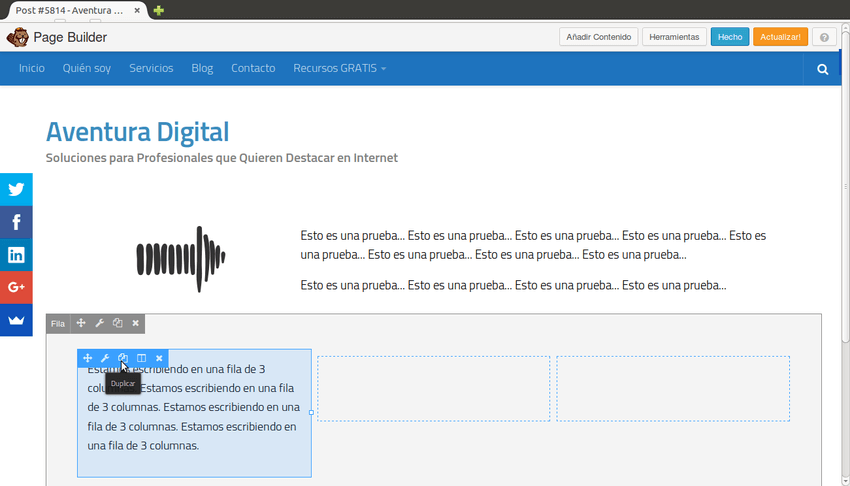Share on Google Plus from the side bar

coord(16,287)
